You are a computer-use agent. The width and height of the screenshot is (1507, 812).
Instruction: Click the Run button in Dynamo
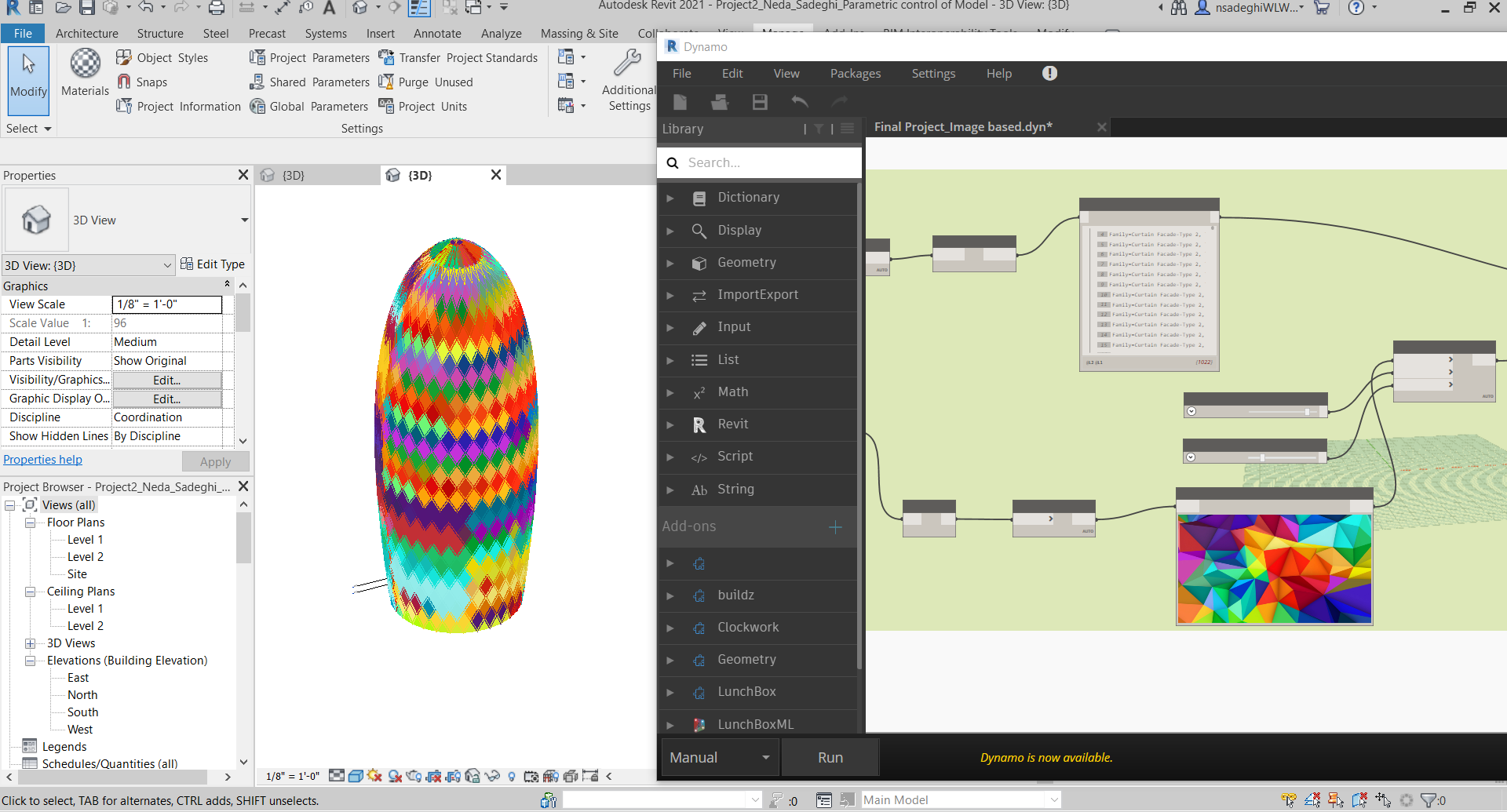coord(830,757)
